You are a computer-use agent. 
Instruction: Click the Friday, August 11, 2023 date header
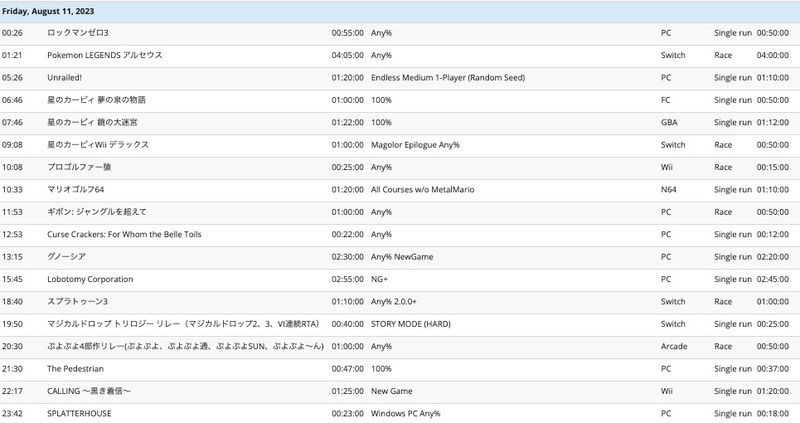(x=48, y=11)
